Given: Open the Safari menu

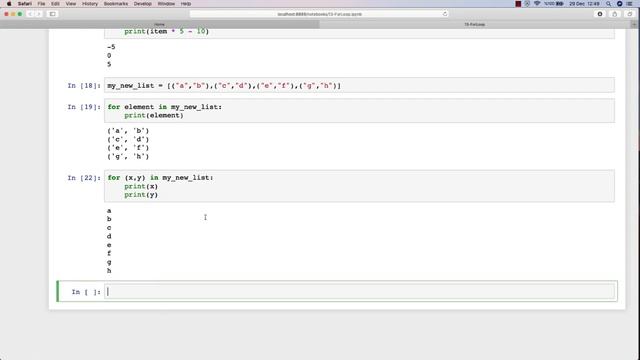Looking at the screenshot, I should click(x=25, y=4).
